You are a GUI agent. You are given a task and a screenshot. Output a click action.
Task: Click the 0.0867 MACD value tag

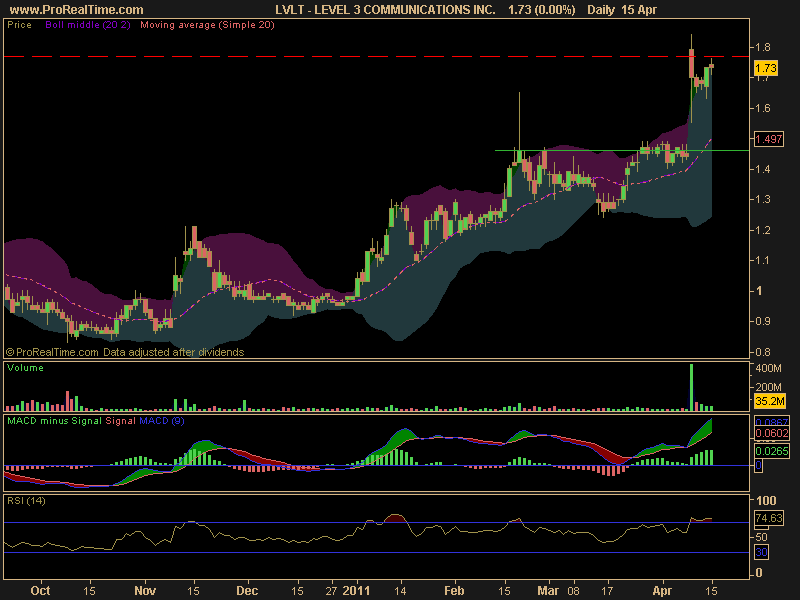(x=771, y=422)
